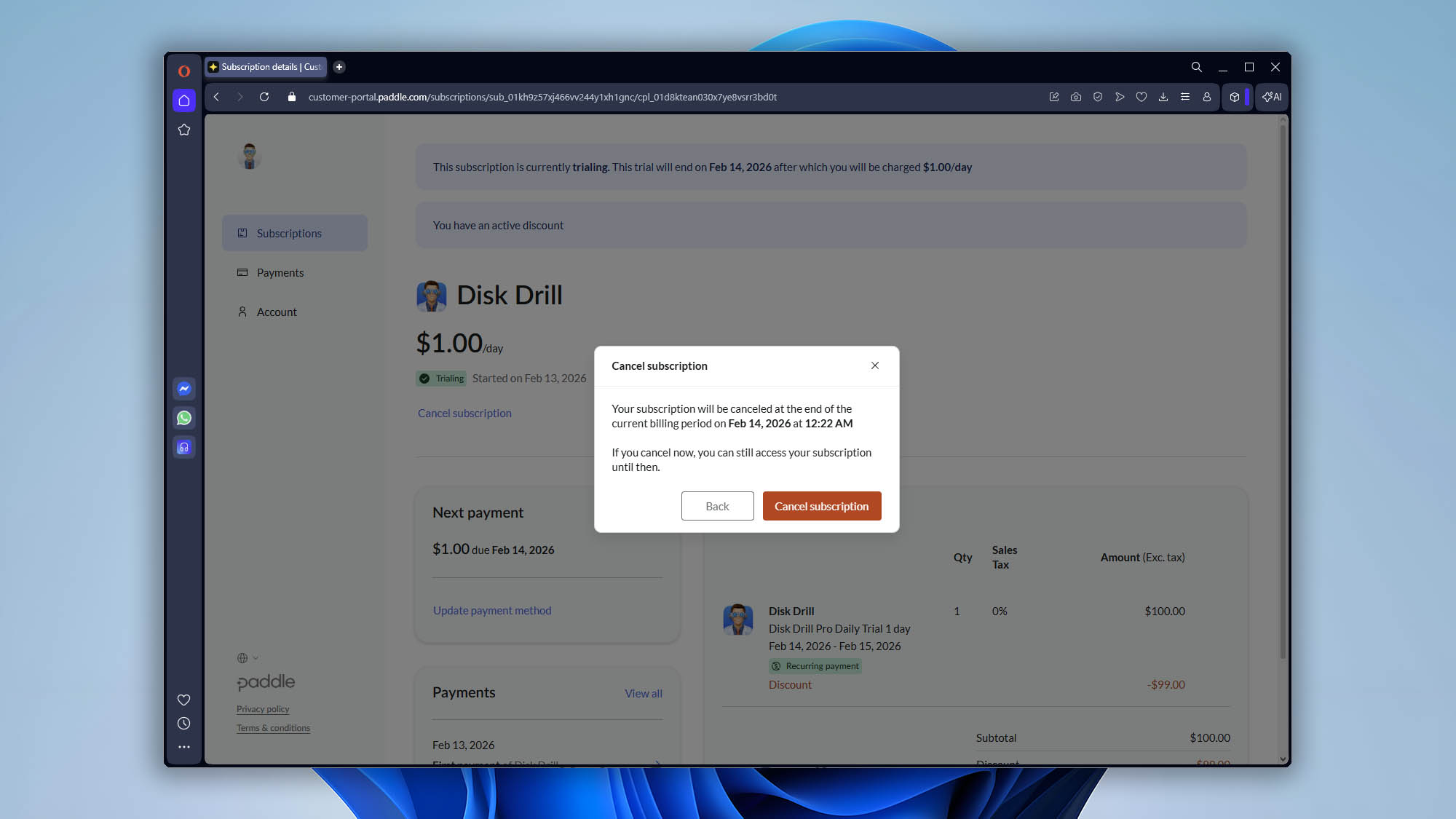
Task: Open browser history via the clock icon
Action: click(x=184, y=724)
